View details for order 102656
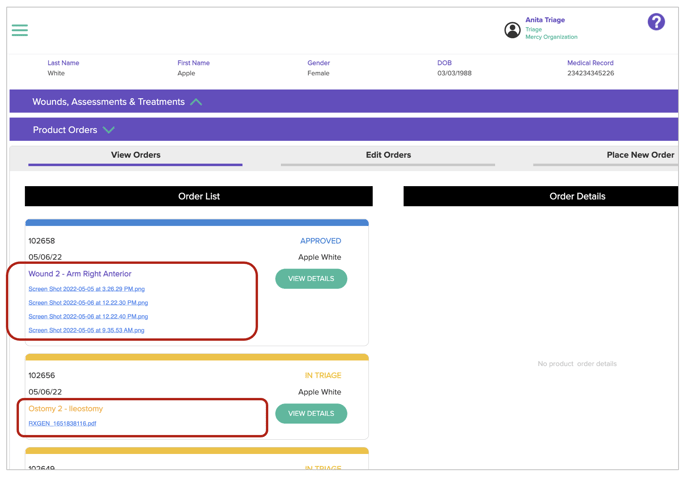The width and height of the screenshot is (688, 478). (x=311, y=413)
